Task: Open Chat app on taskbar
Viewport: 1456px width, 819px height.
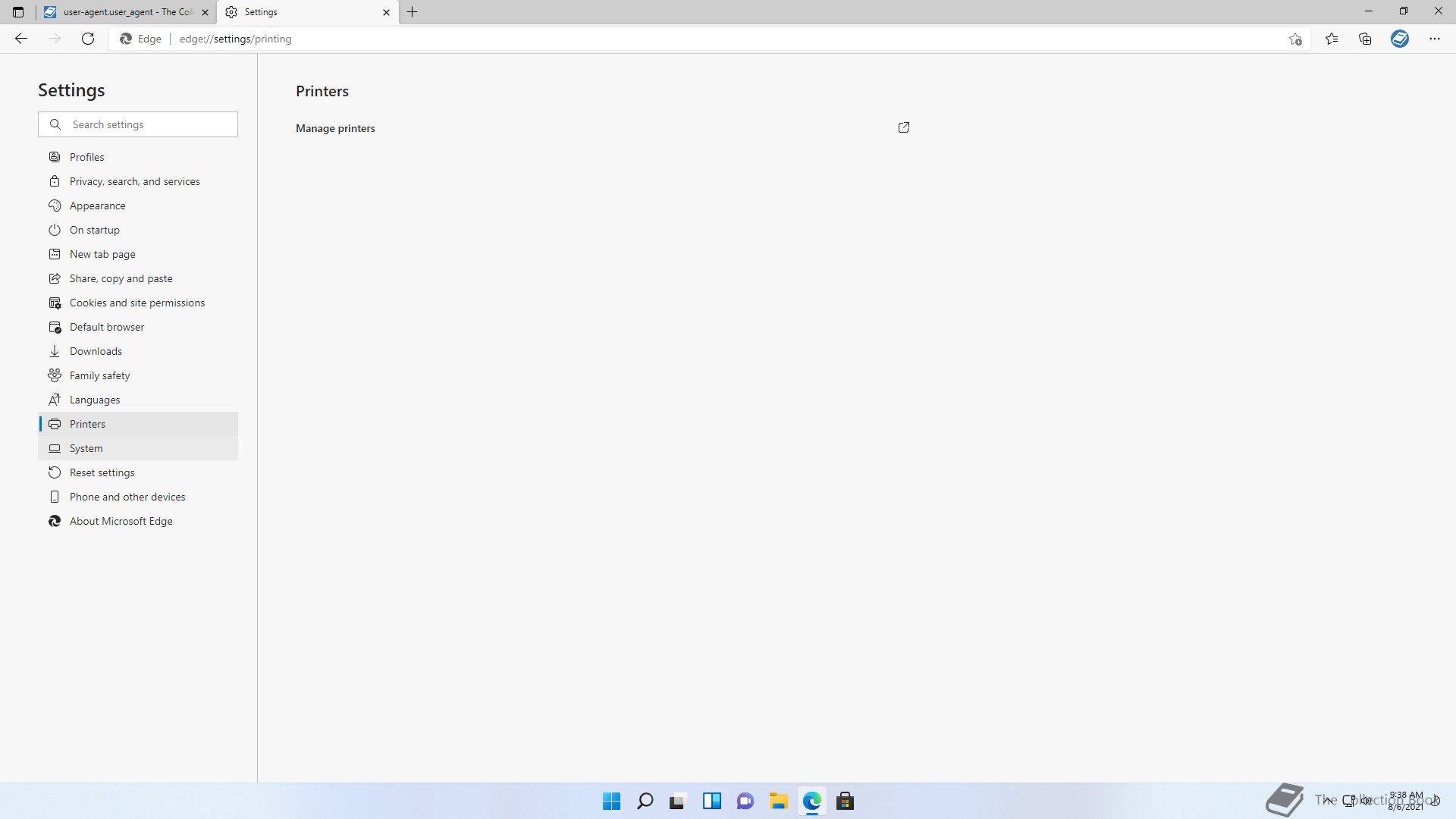Action: (x=745, y=801)
